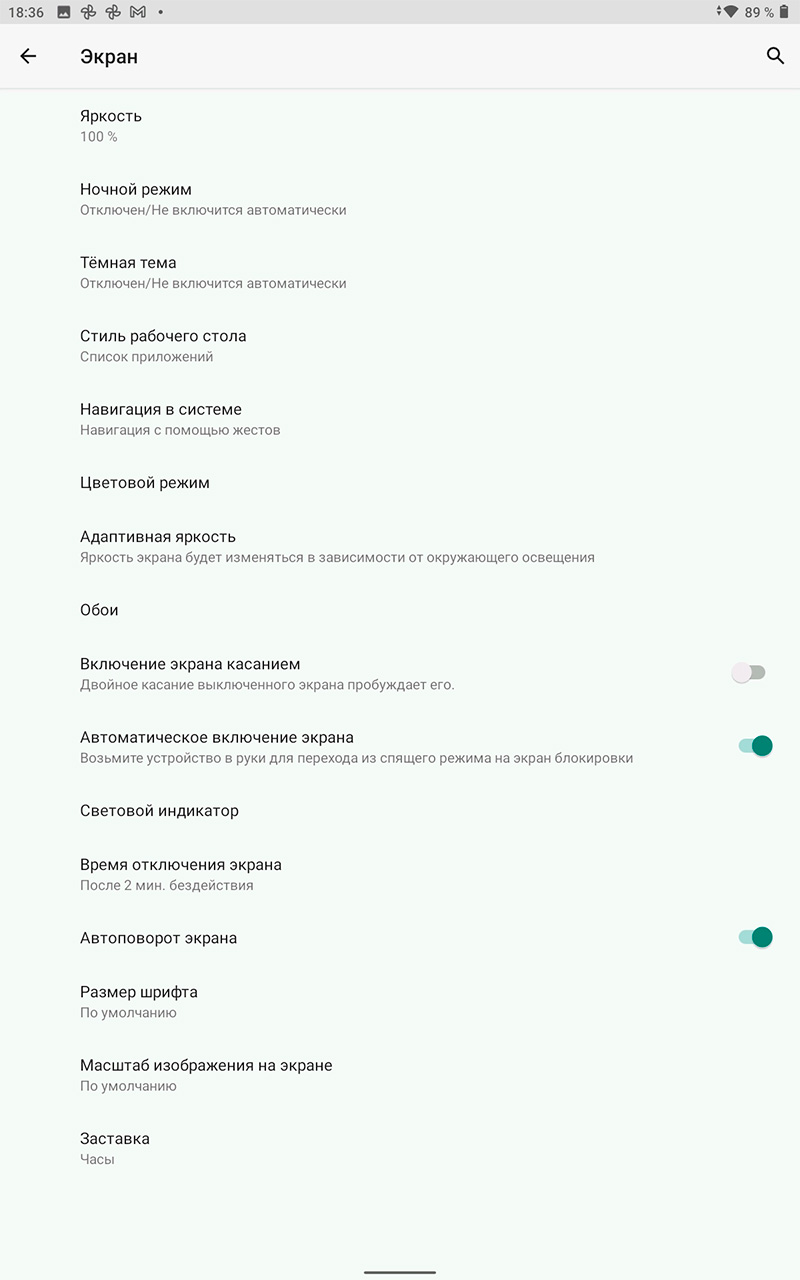
Task: Tap the Адаптивная яркость entry
Action: tap(158, 546)
